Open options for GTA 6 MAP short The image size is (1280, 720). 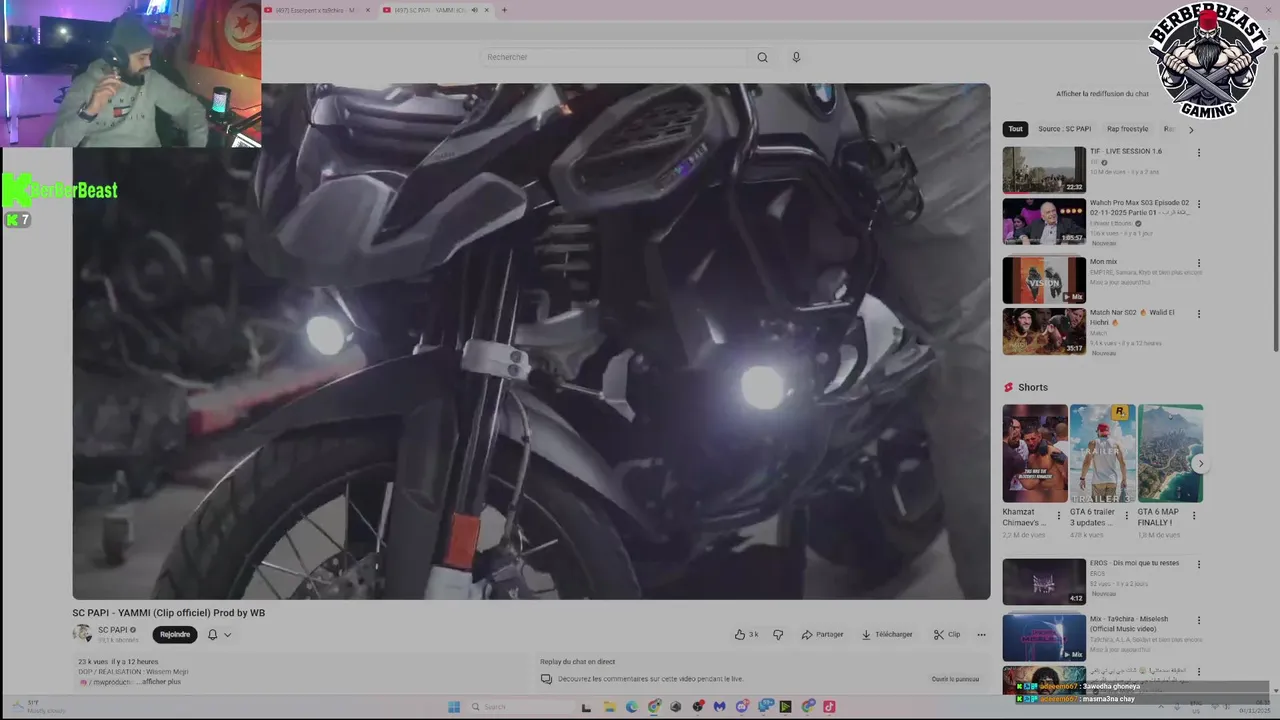pos(1193,516)
